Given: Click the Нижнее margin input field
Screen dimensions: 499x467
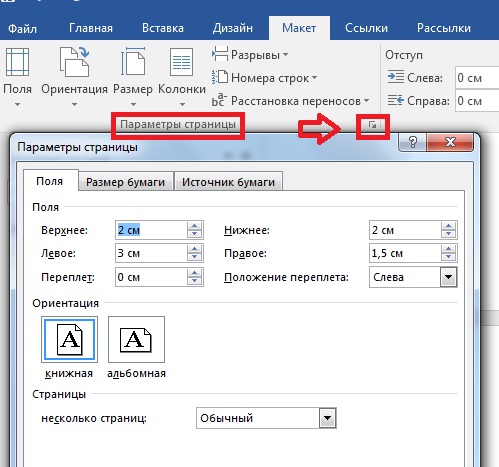Looking at the screenshot, I should coord(405,230).
